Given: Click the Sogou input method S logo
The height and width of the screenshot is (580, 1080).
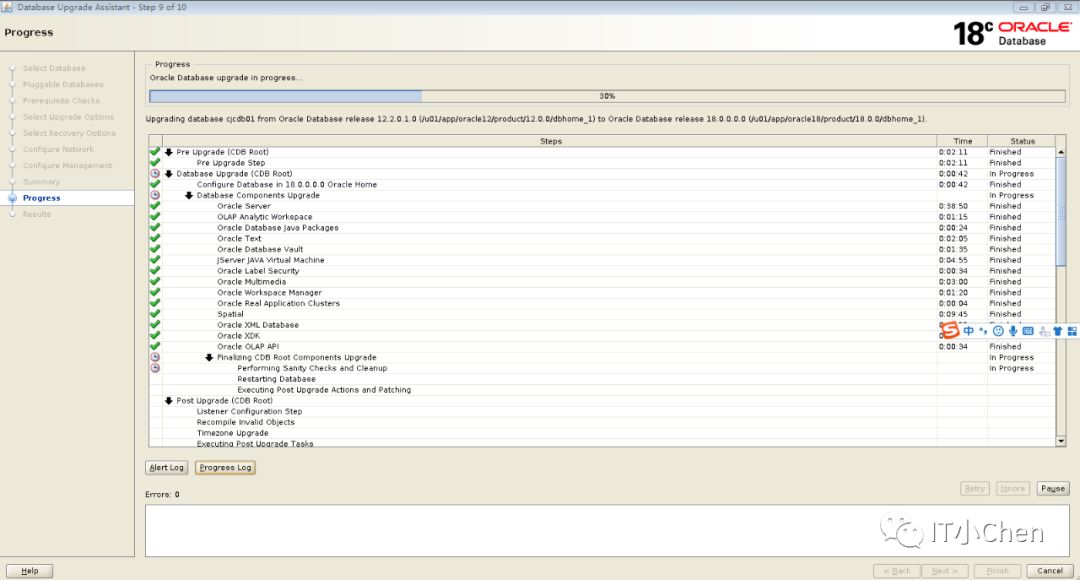Looking at the screenshot, I should 951,331.
